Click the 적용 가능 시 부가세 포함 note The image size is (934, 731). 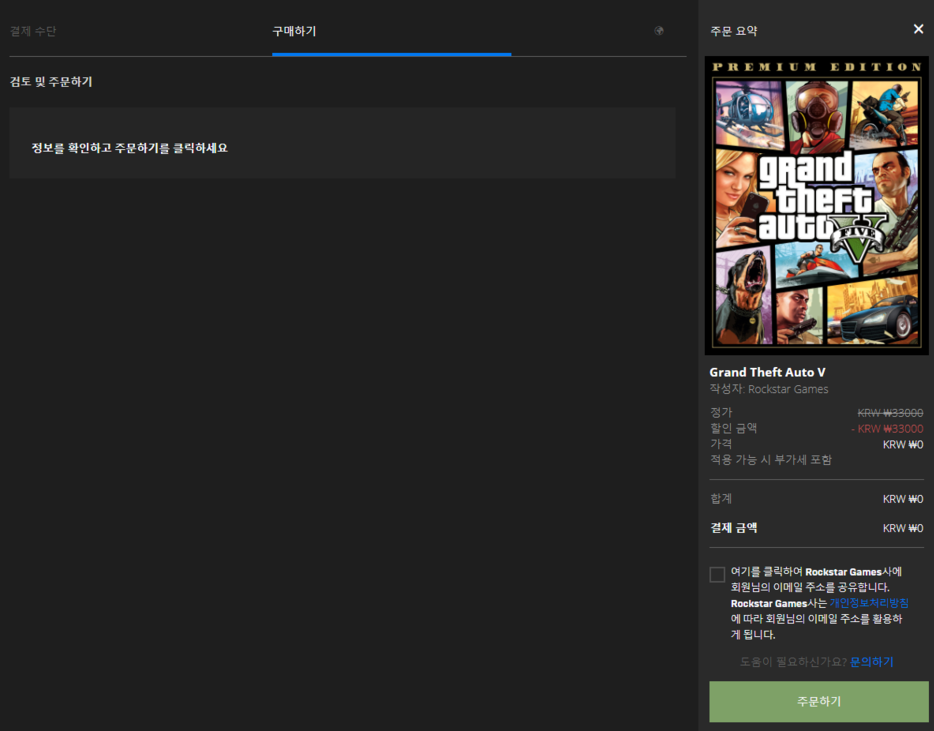770,459
